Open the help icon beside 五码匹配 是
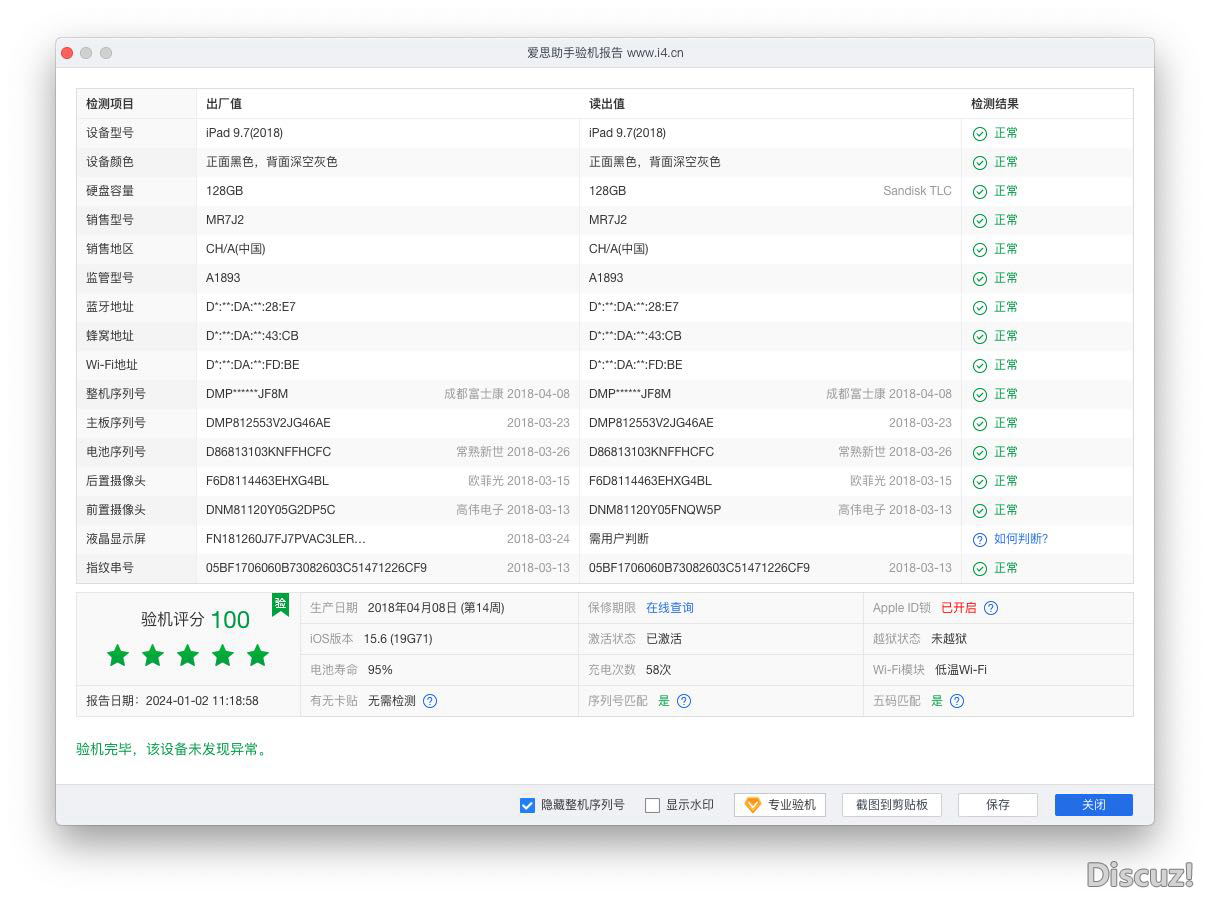This screenshot has width=1210, height=899. click(x=957, y=701)
